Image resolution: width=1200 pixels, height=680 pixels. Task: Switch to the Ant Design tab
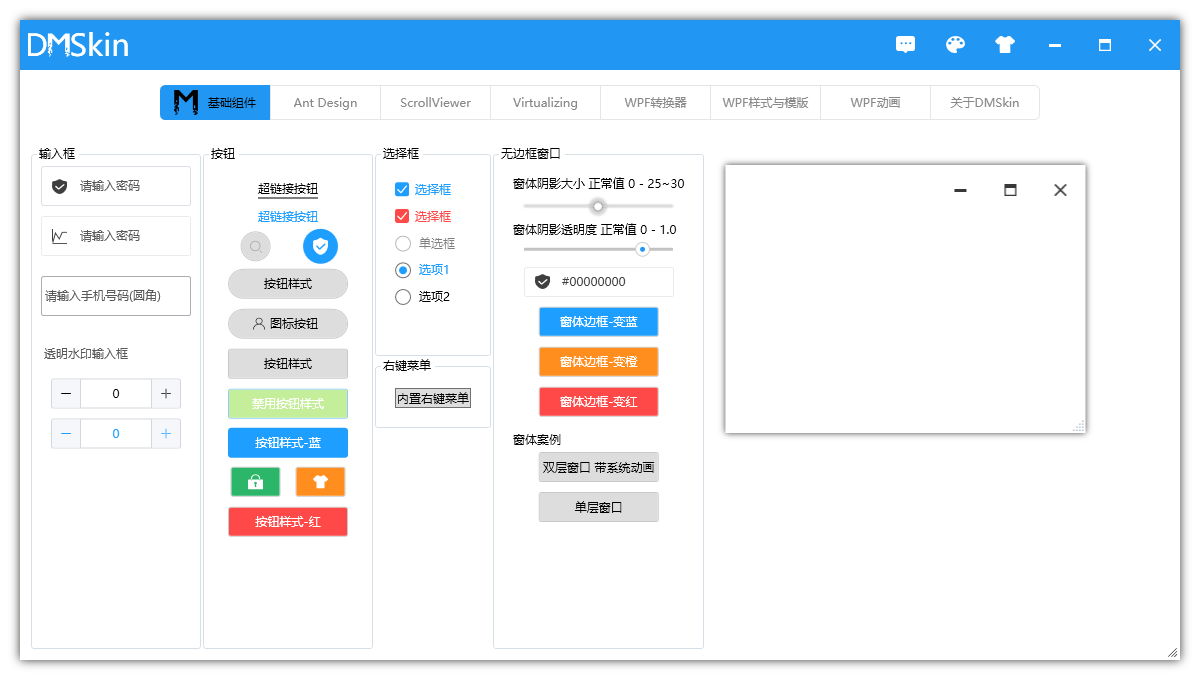click(326, 102)
